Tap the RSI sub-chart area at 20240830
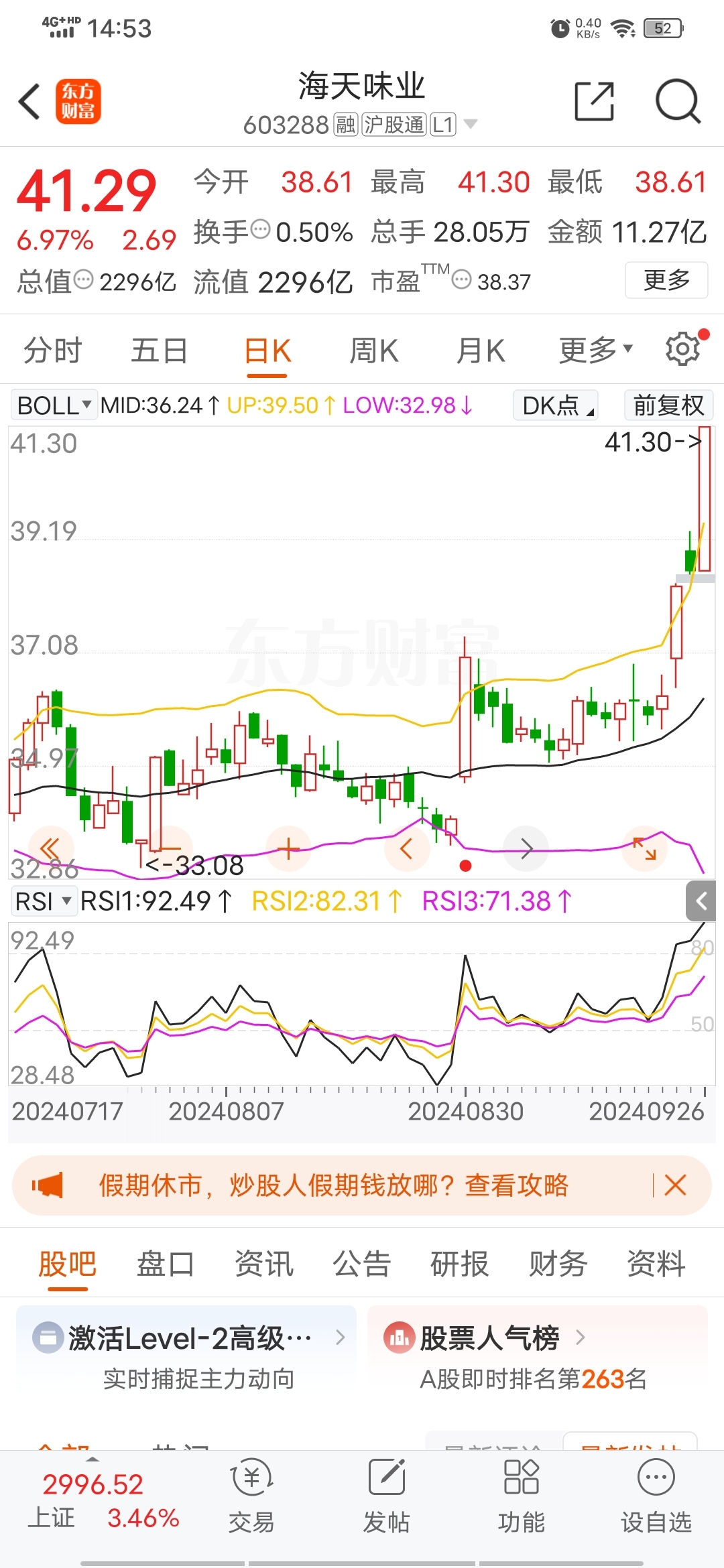Screen dimensions: 724x1568 (x=465, y=1004)
